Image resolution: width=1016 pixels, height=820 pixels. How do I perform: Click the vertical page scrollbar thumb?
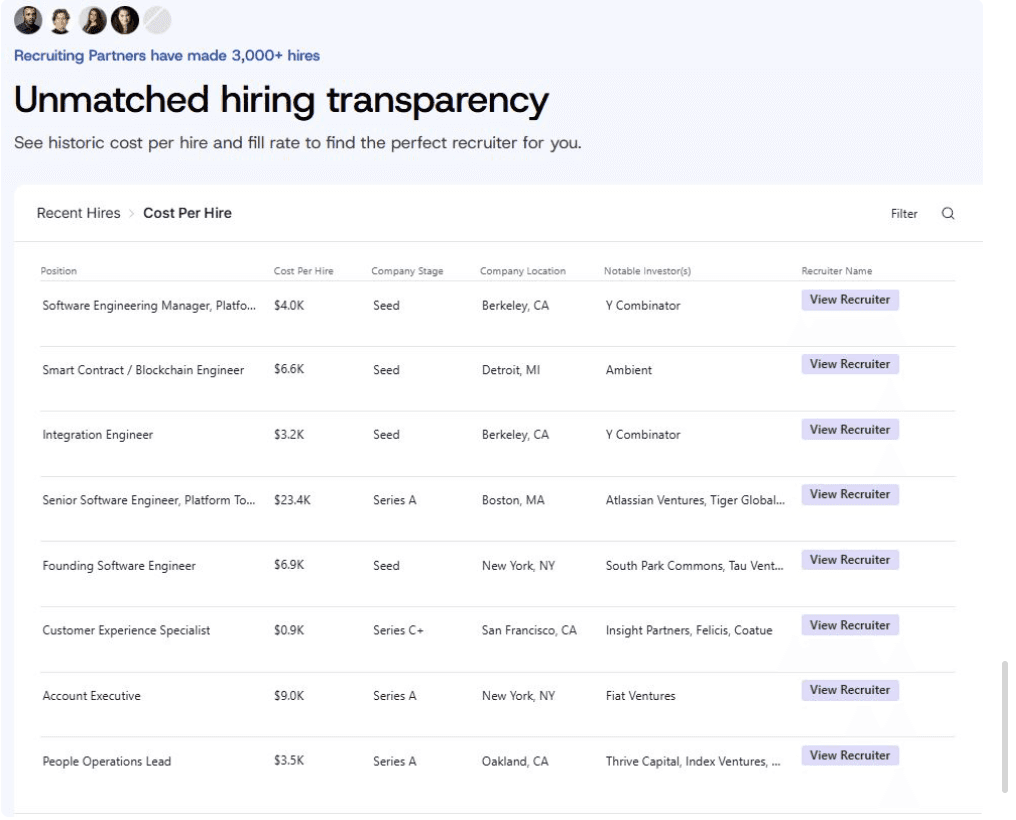tap(1004, 726)
